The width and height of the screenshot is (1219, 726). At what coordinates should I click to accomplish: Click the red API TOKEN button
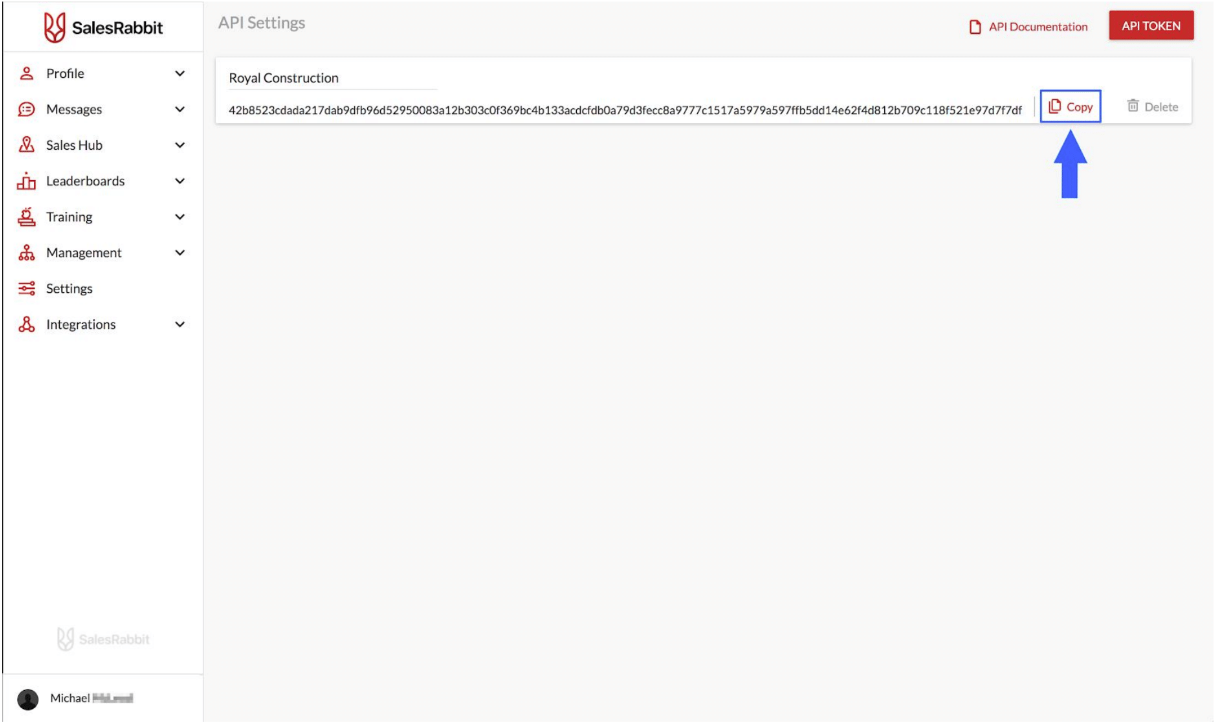point(1151,27)
